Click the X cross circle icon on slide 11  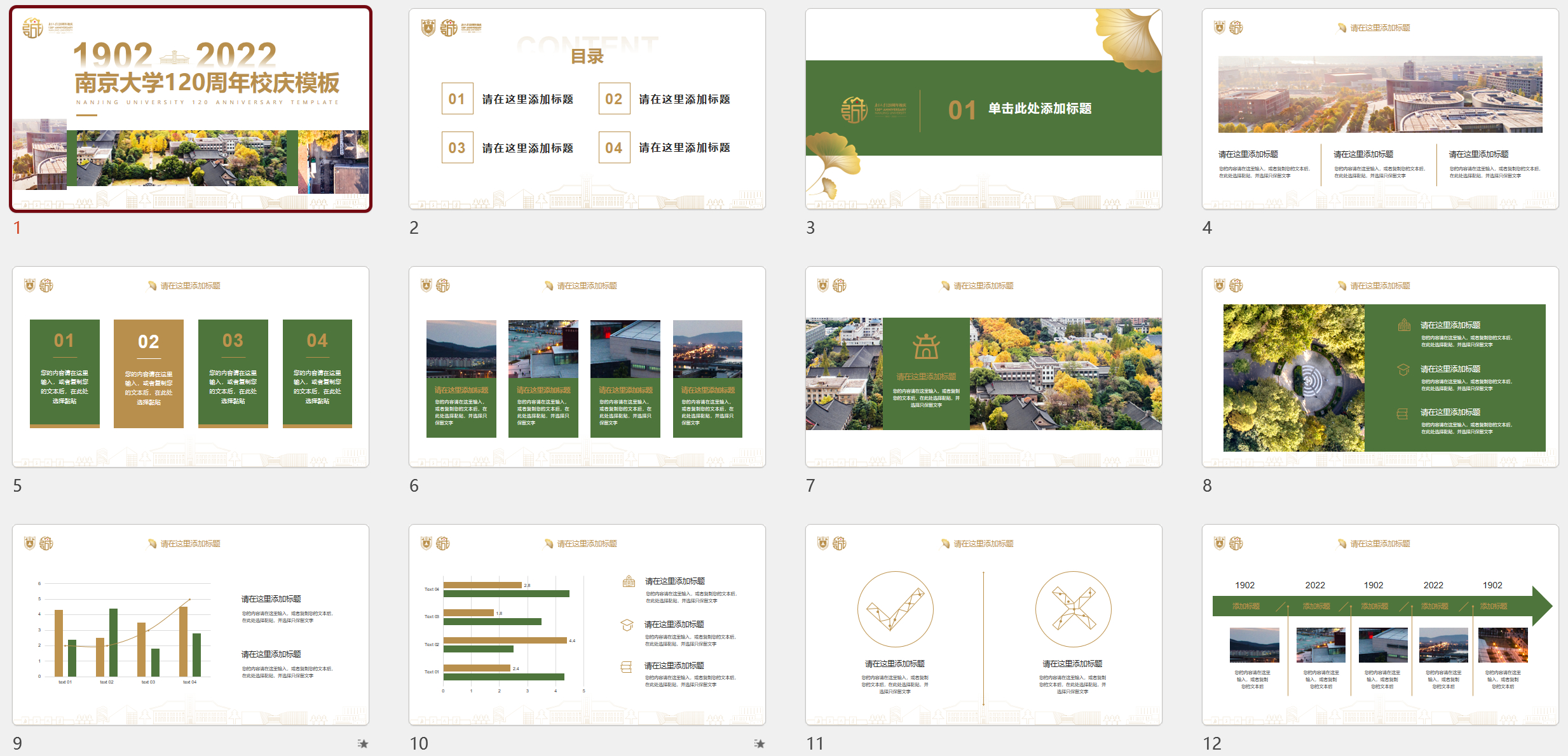click(x=1073, y=609)
